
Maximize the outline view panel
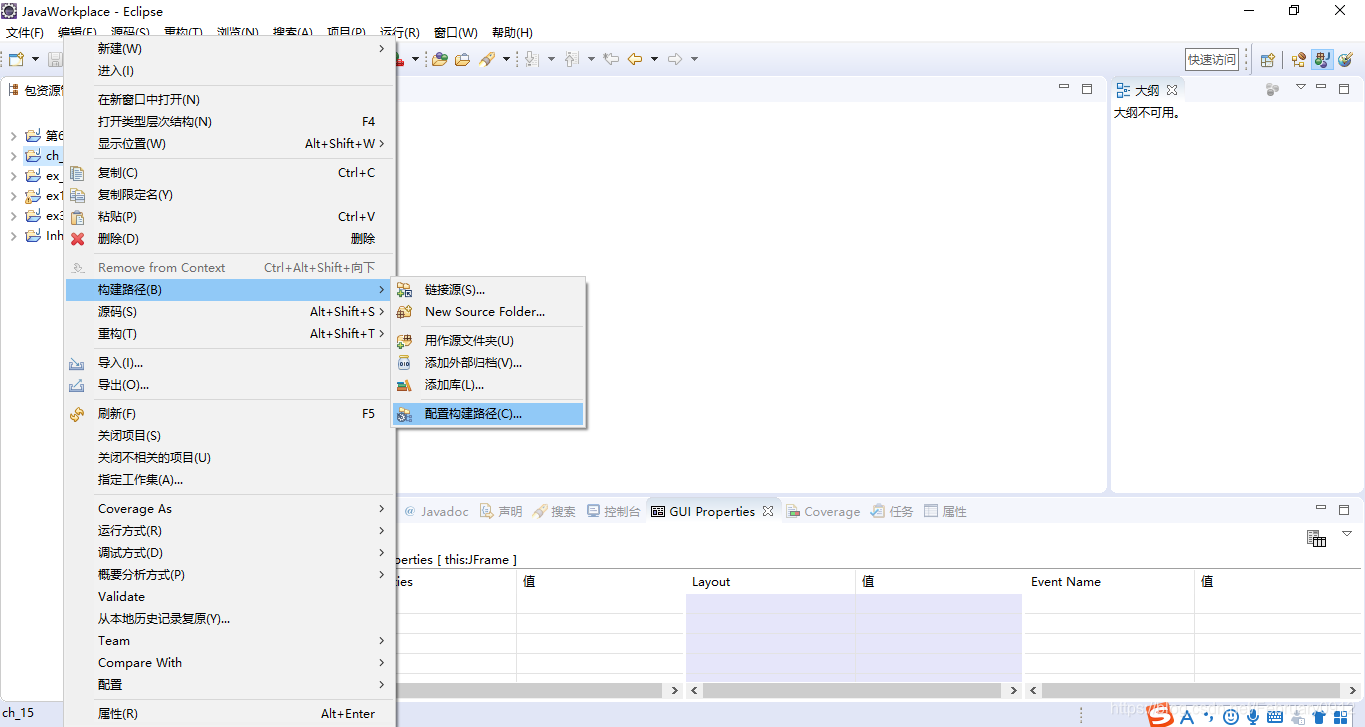tap(1344, 88)
